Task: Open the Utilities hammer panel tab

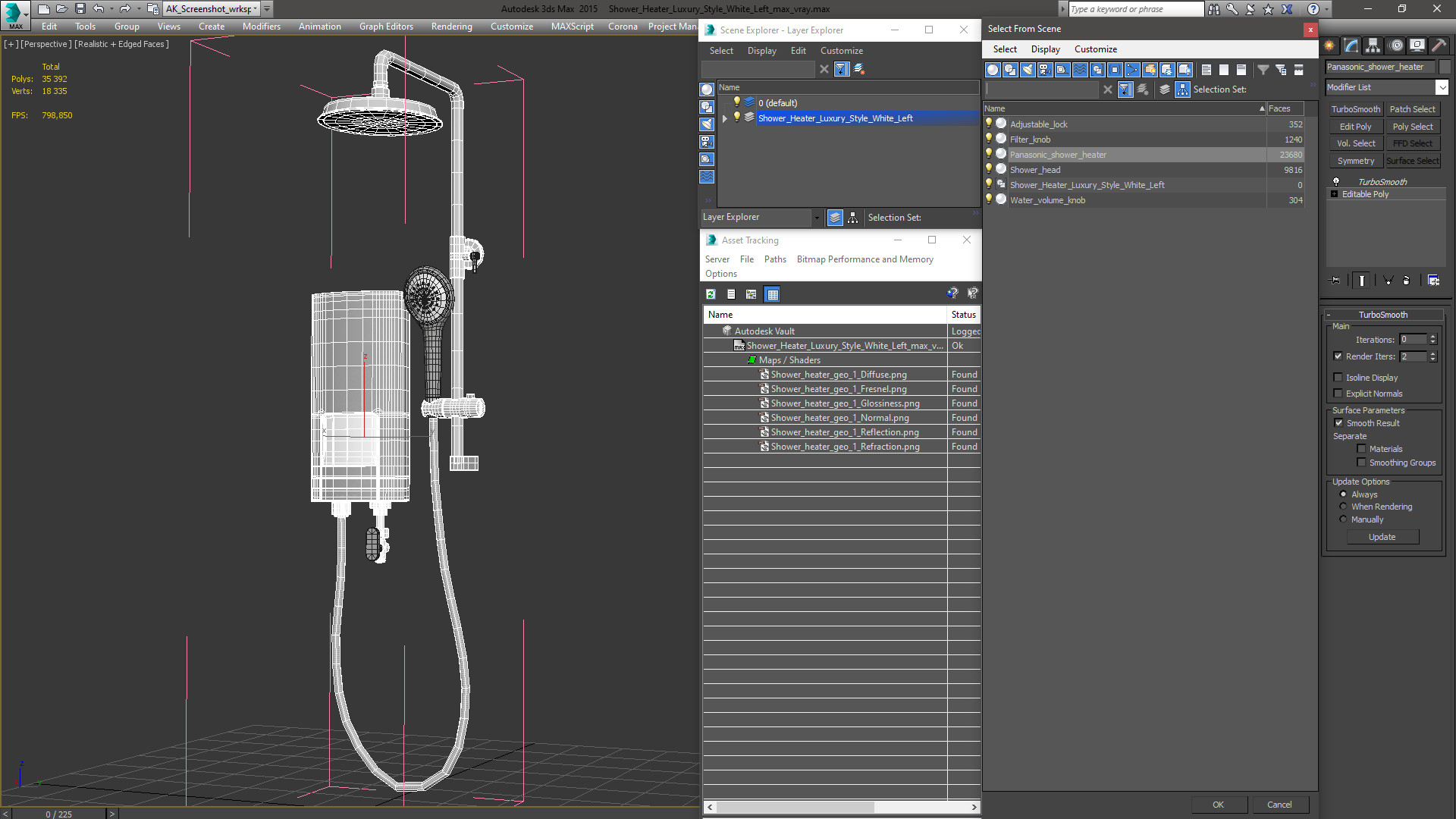Action: pyautogui.click(x=1439, y=45)
